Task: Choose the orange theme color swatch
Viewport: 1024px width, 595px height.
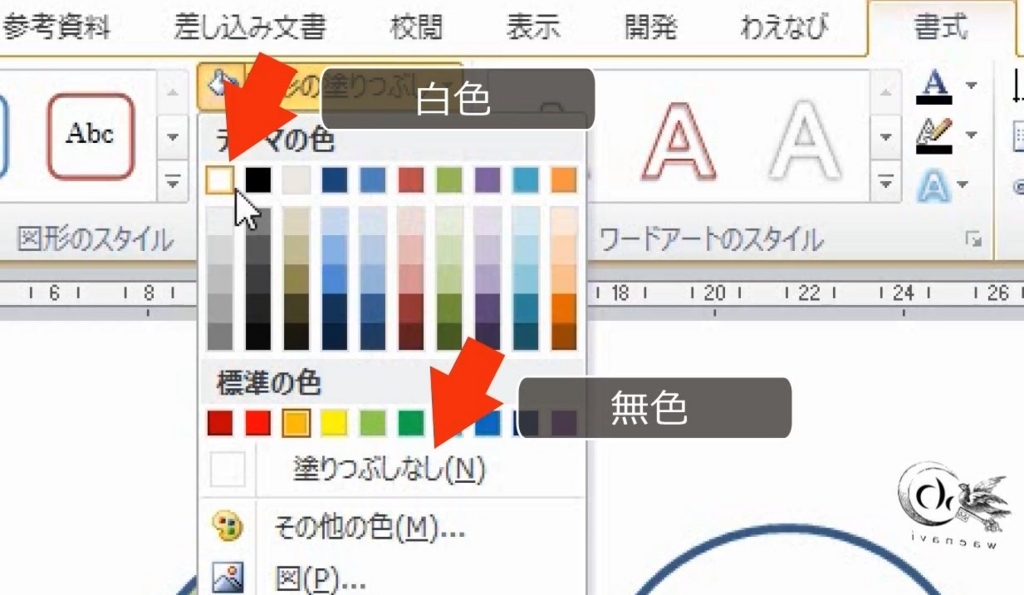Action: point(564,180)
